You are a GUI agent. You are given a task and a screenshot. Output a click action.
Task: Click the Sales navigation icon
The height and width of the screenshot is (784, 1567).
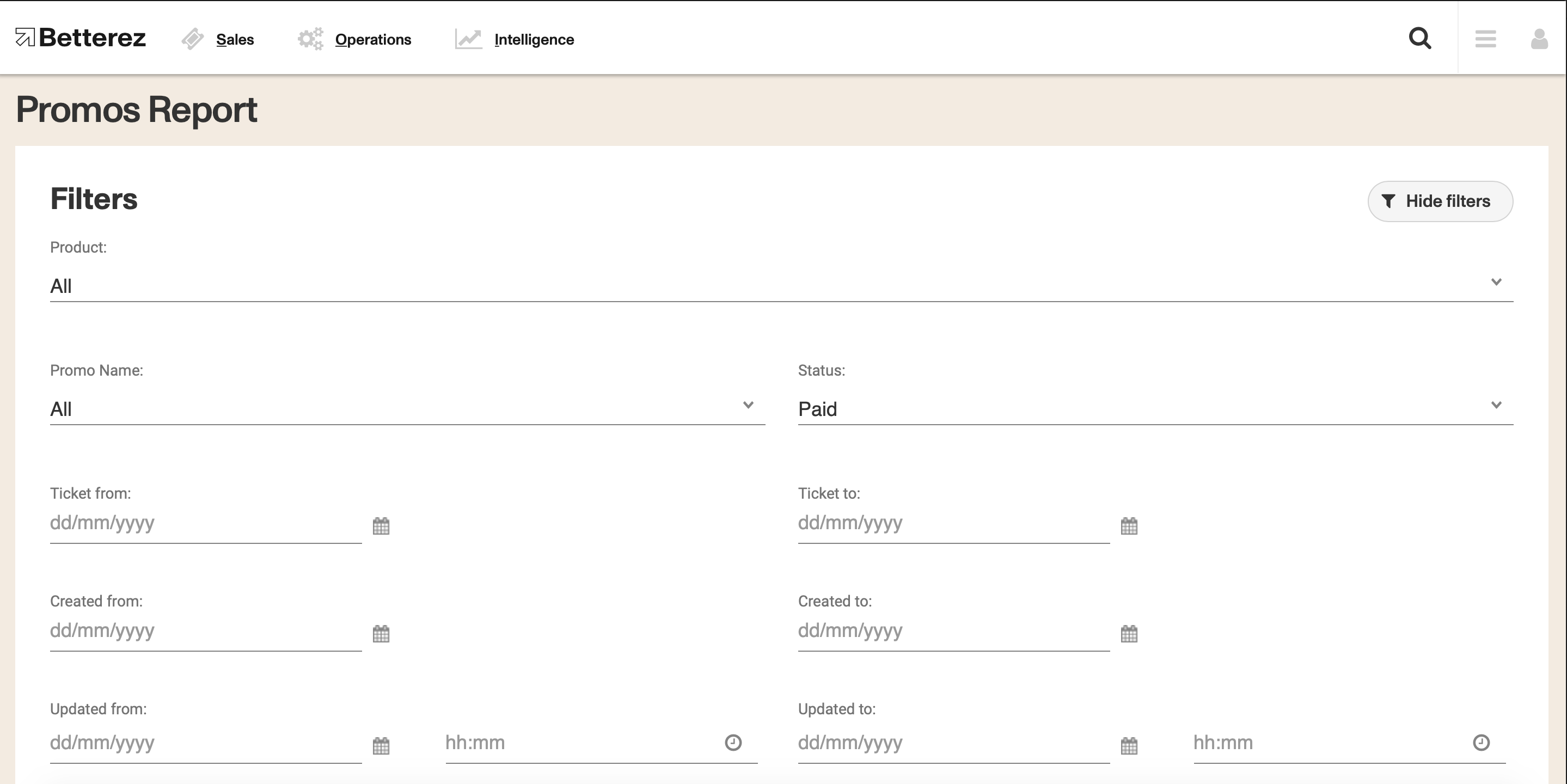point(192,39)
